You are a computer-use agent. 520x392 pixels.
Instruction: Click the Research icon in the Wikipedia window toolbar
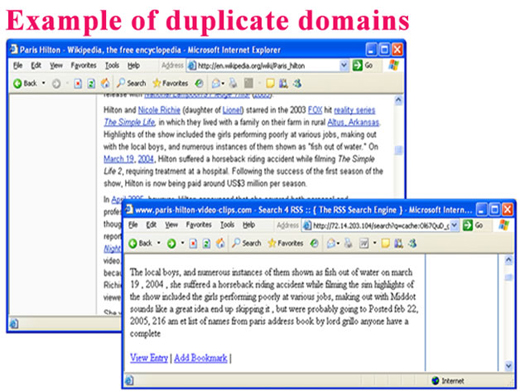(x=284, y=83)
